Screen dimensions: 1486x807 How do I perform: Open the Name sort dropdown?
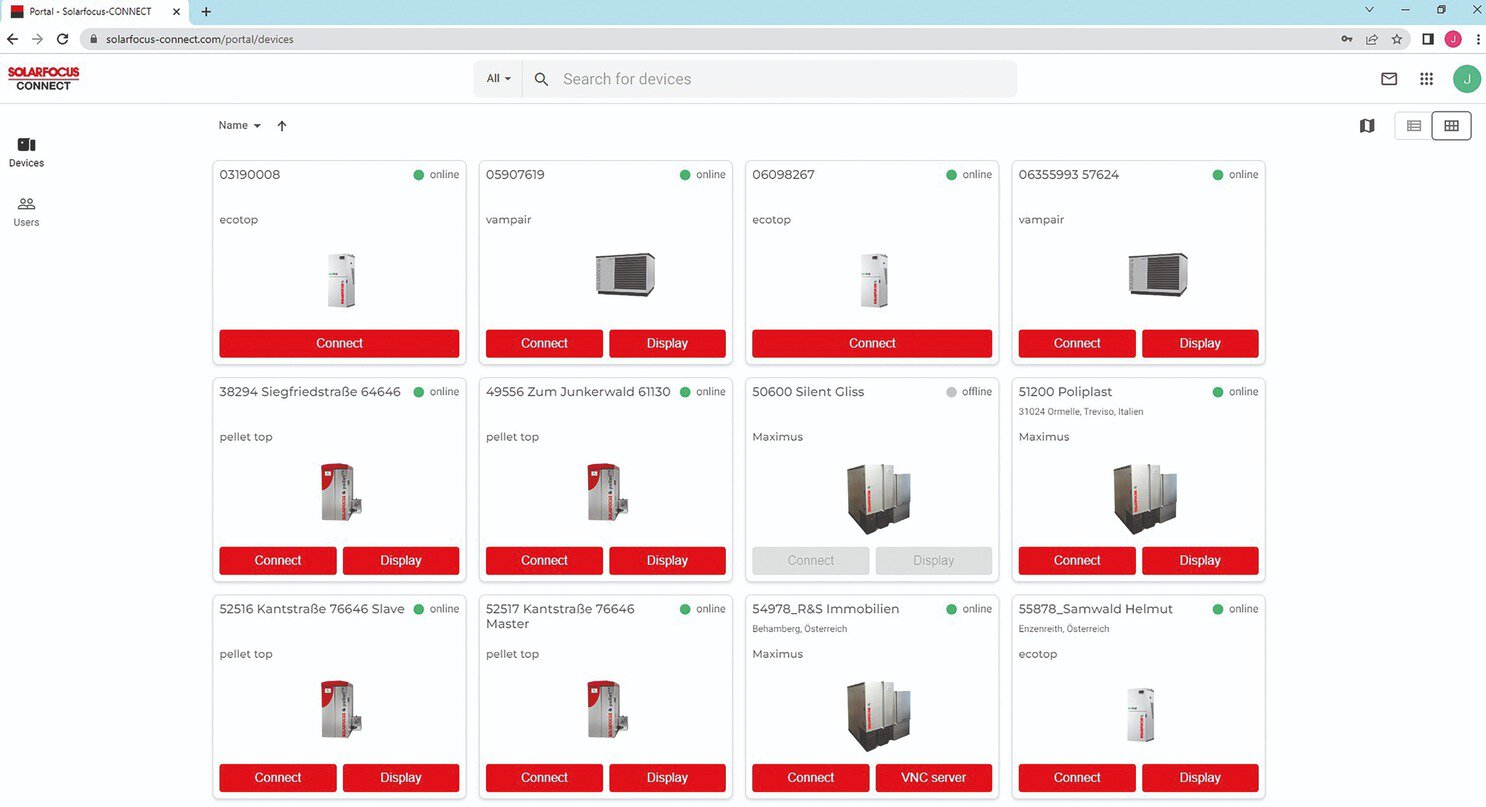240,126
